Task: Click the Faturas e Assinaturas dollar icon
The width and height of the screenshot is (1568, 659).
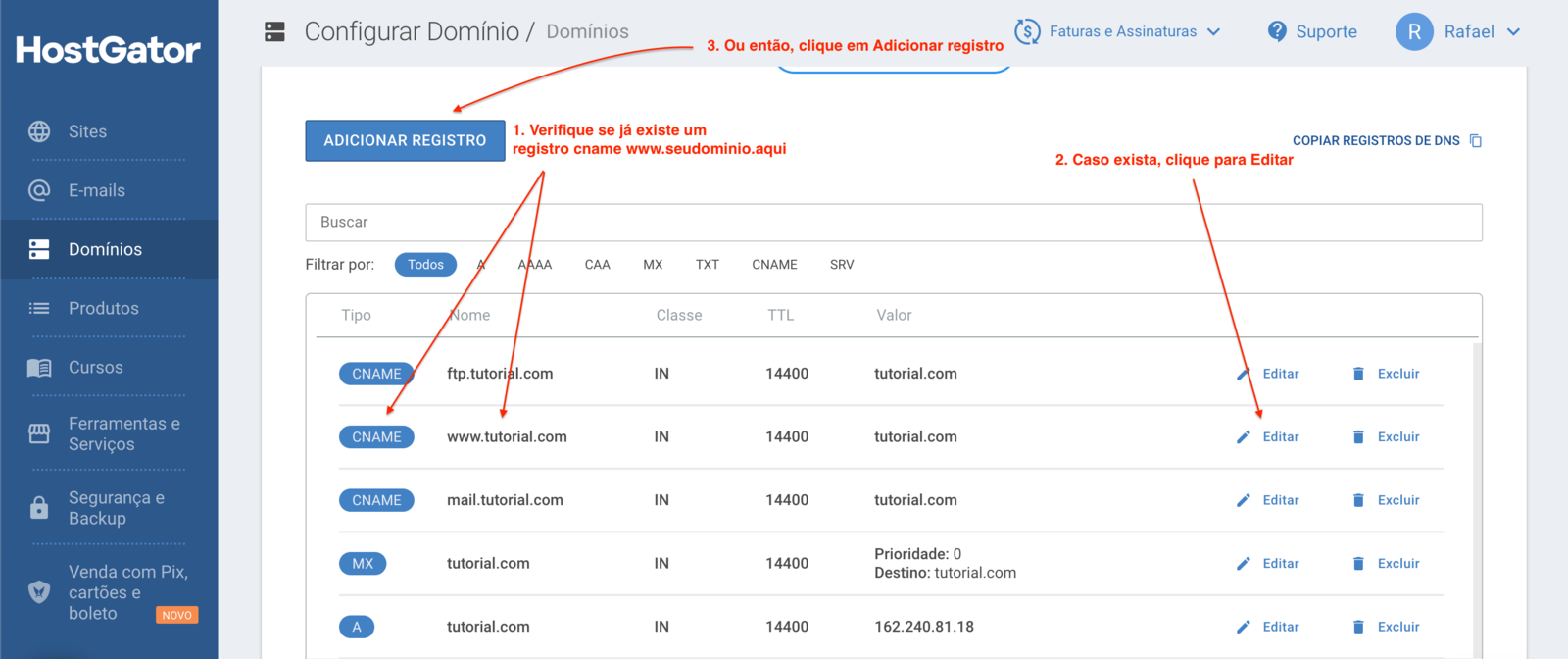Action: [x=1027, y=31]
